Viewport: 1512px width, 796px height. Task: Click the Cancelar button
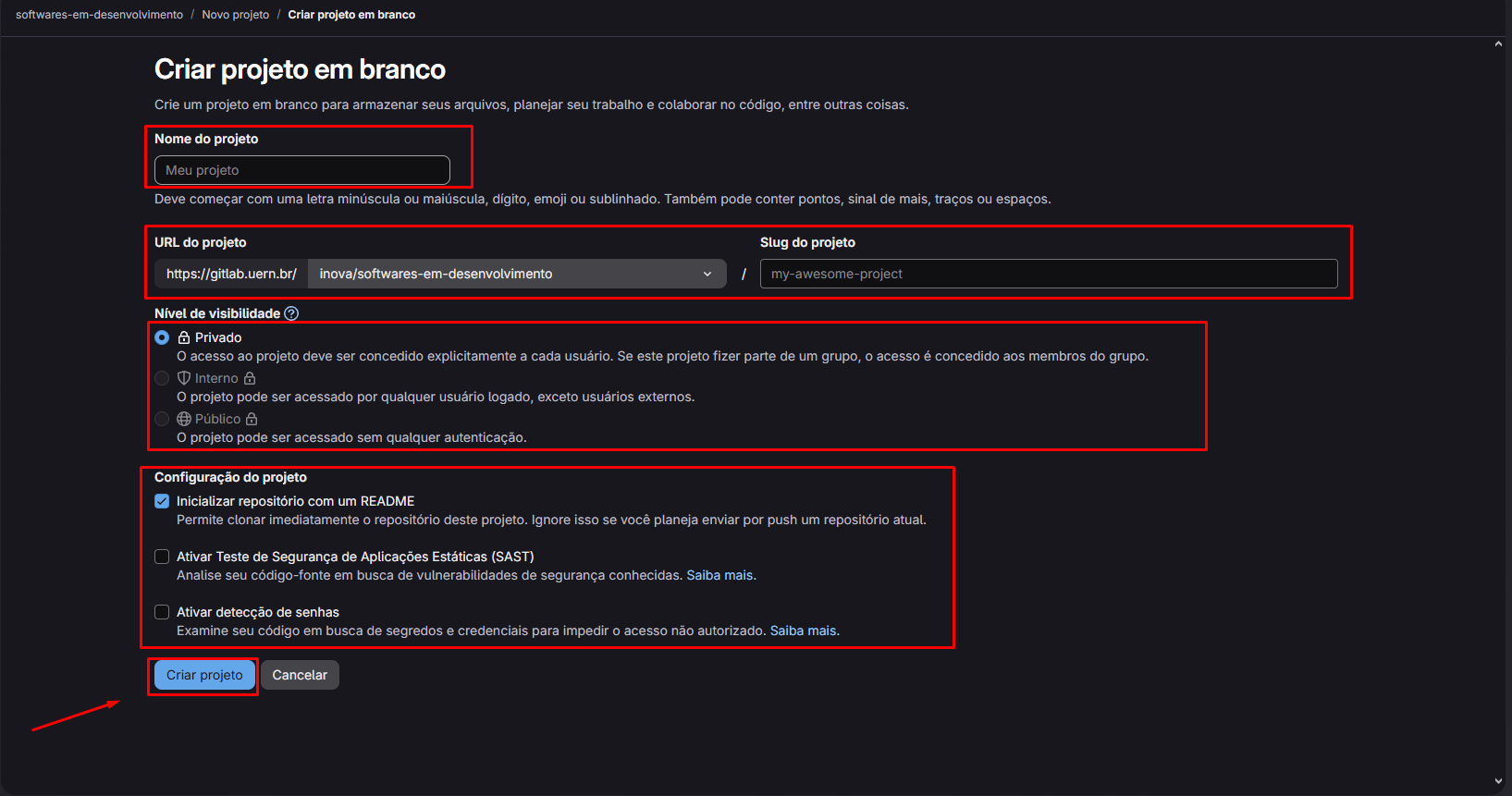[x=300, y=675]
